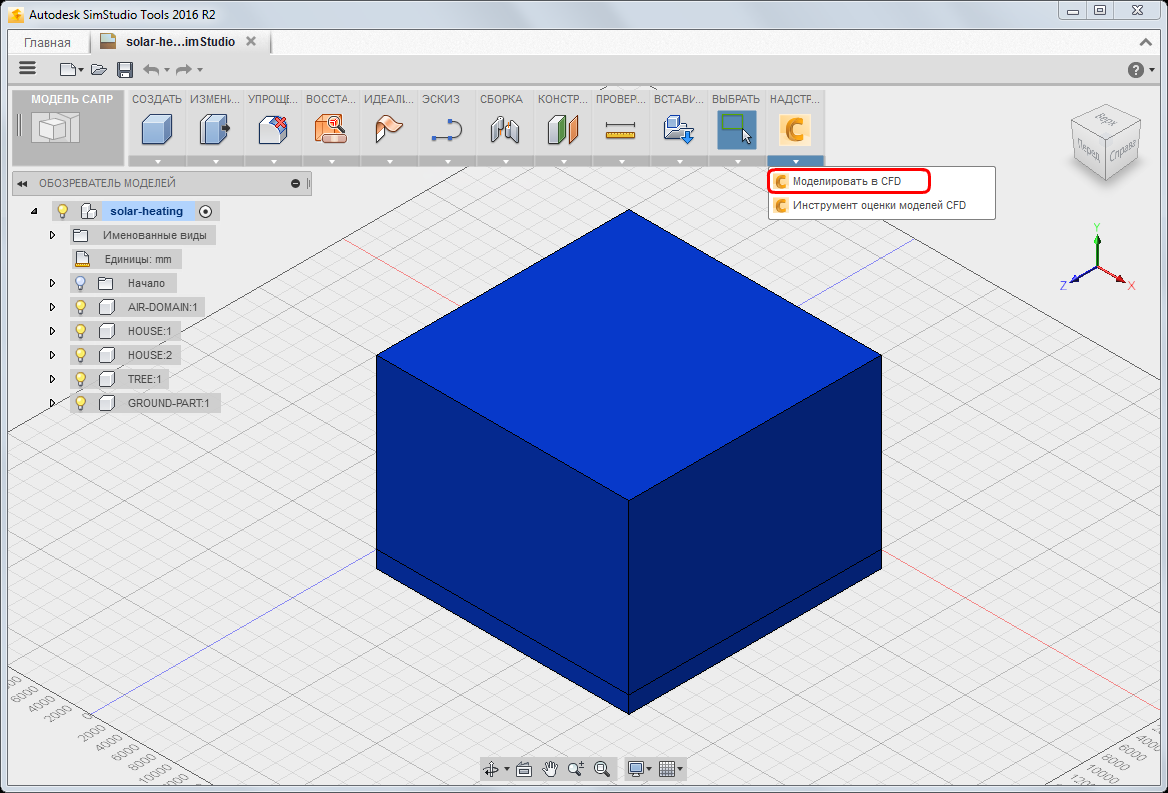Open dropdown arrow under НАДСТР...
Screen dimensions: 1168x793
(x=796, y=161)
